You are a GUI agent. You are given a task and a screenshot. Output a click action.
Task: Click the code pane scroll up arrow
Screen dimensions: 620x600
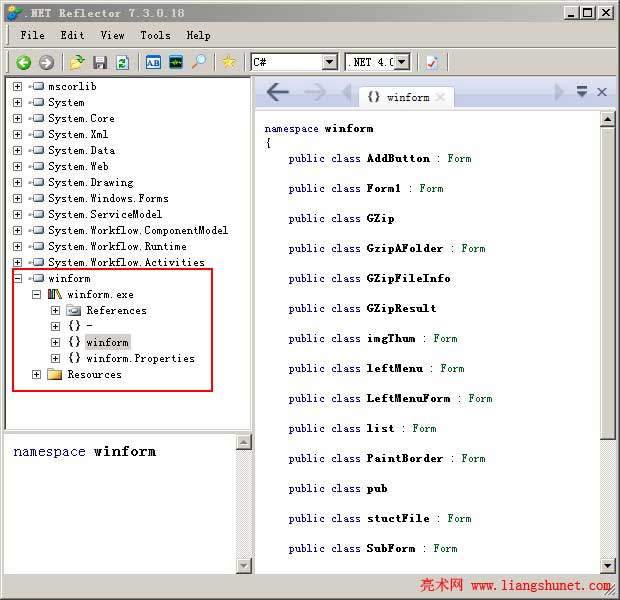click(x=608, y=119)
